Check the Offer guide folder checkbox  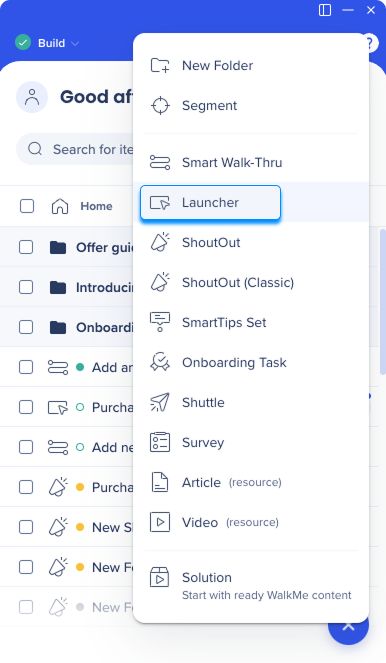[x=26, y=247]
